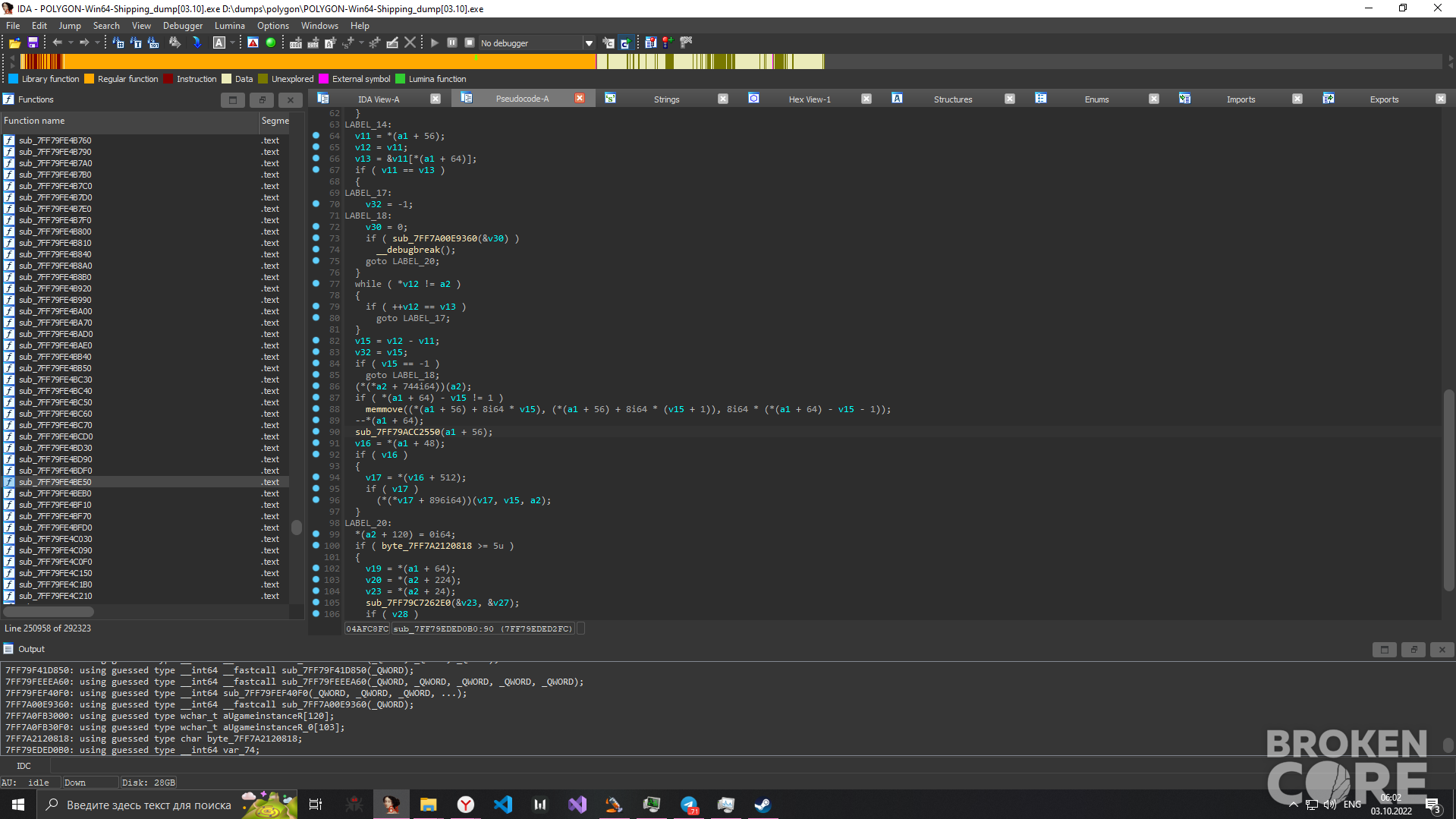Open the dropdown beside the text search icon
Image resolution: width=1456 pixels, height=819 pixels.
coord(231,43)
